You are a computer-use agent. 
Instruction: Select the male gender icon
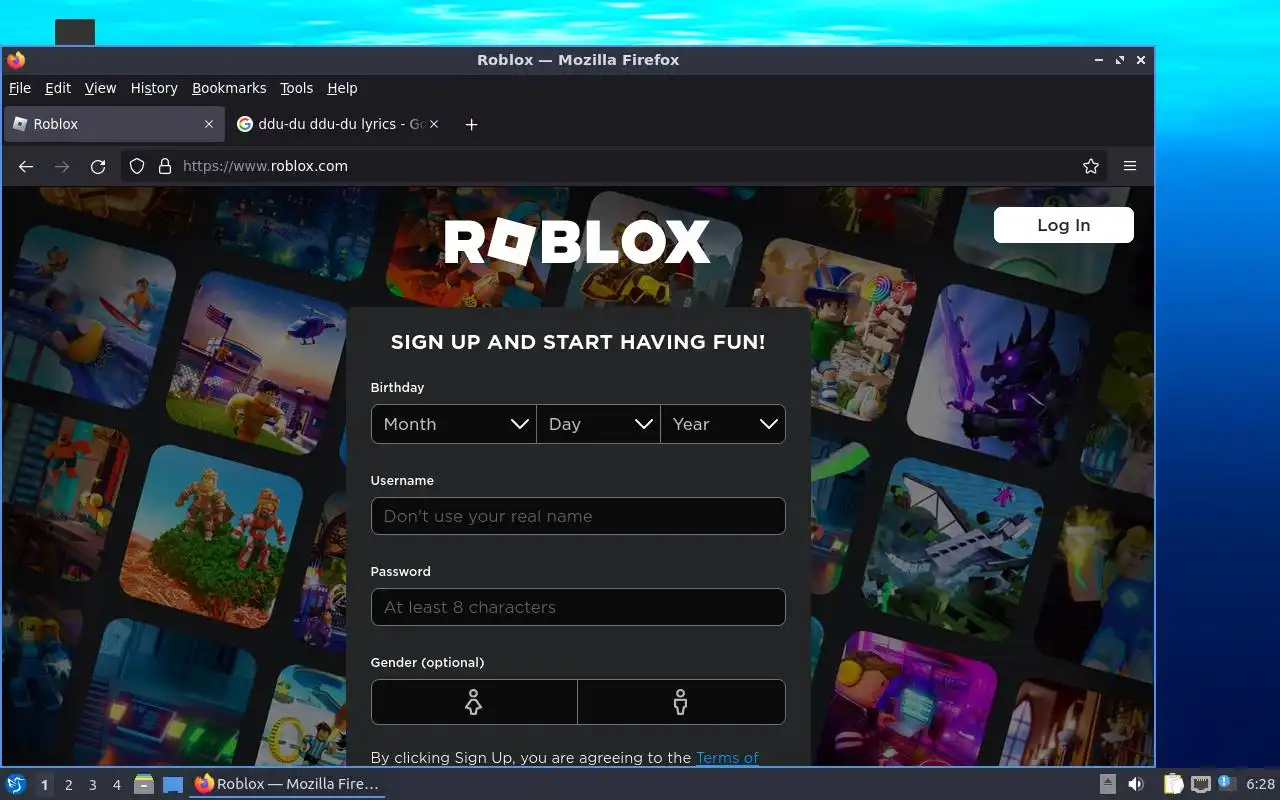681,702
